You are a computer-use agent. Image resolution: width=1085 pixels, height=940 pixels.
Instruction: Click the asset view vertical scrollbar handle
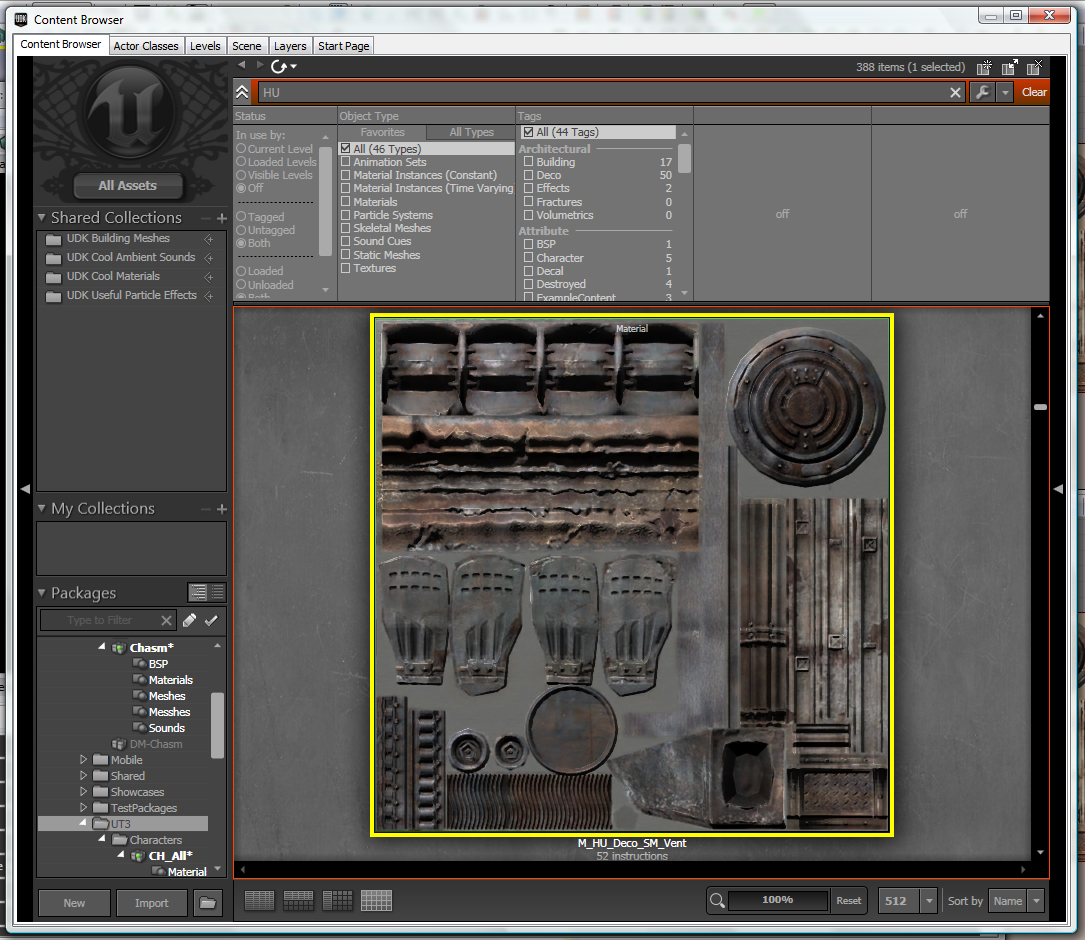(1040, 407)
